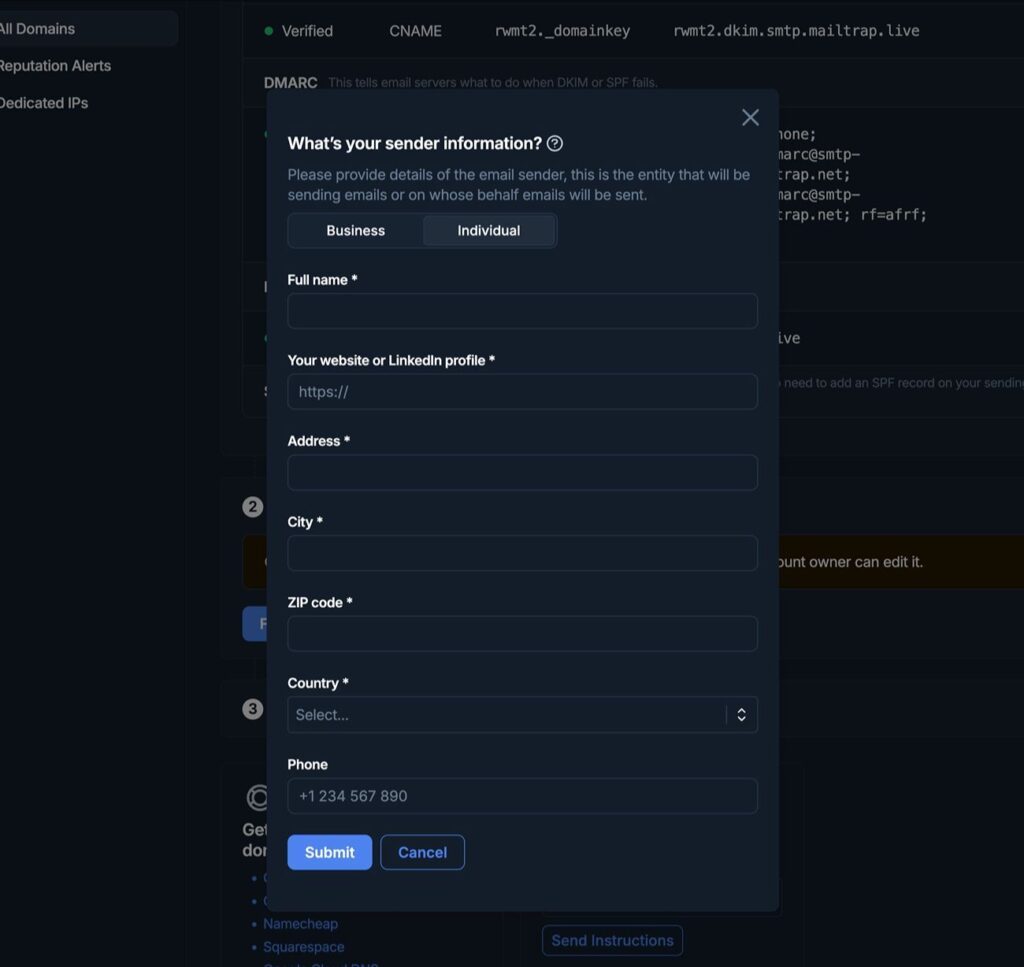Viewport: 1024px width, 967px height.
Task: Click the Send Instructions button
Action: click(x=613, y=940)
